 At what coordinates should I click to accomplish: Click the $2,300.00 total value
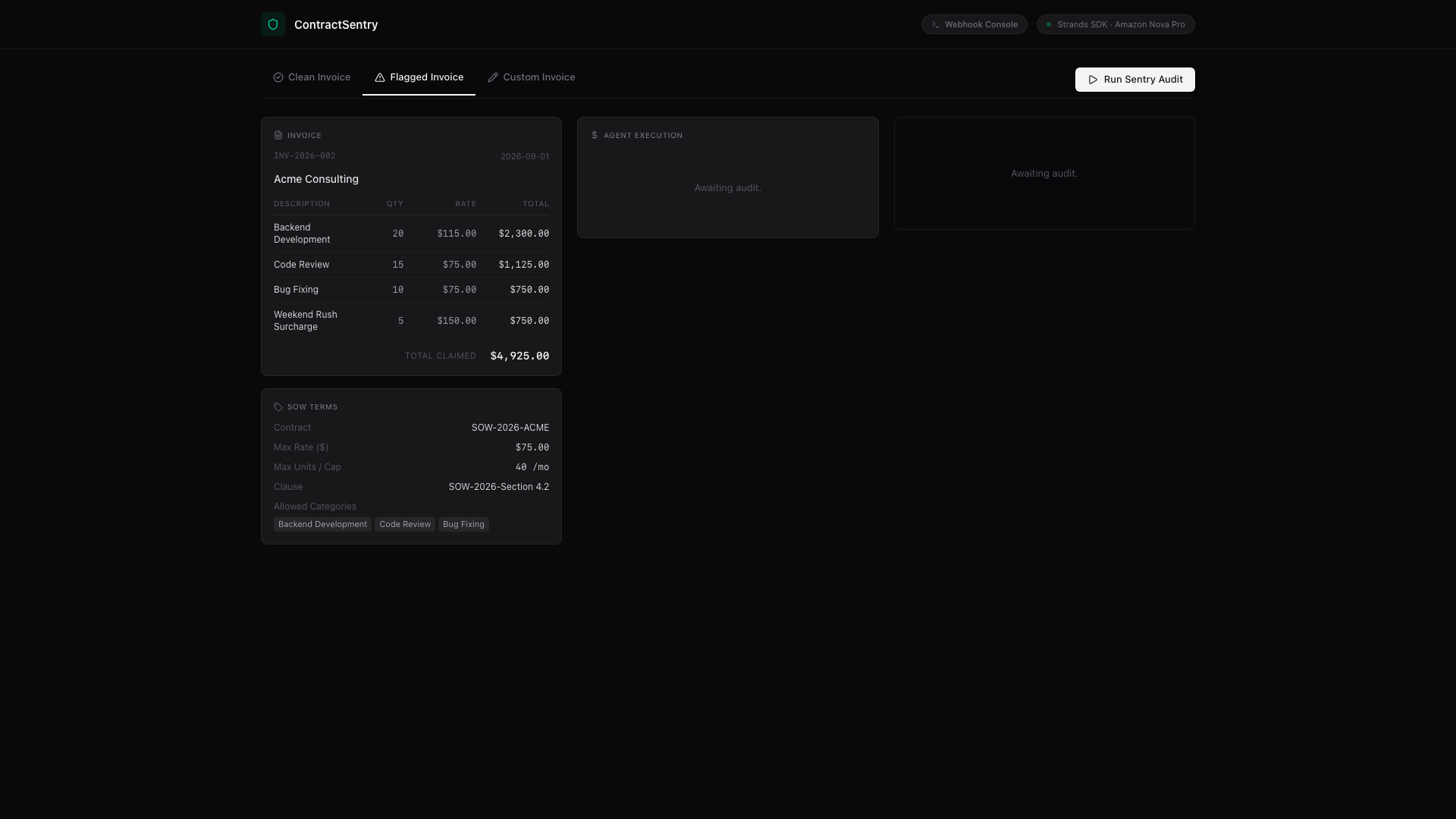tap(524, 234)
